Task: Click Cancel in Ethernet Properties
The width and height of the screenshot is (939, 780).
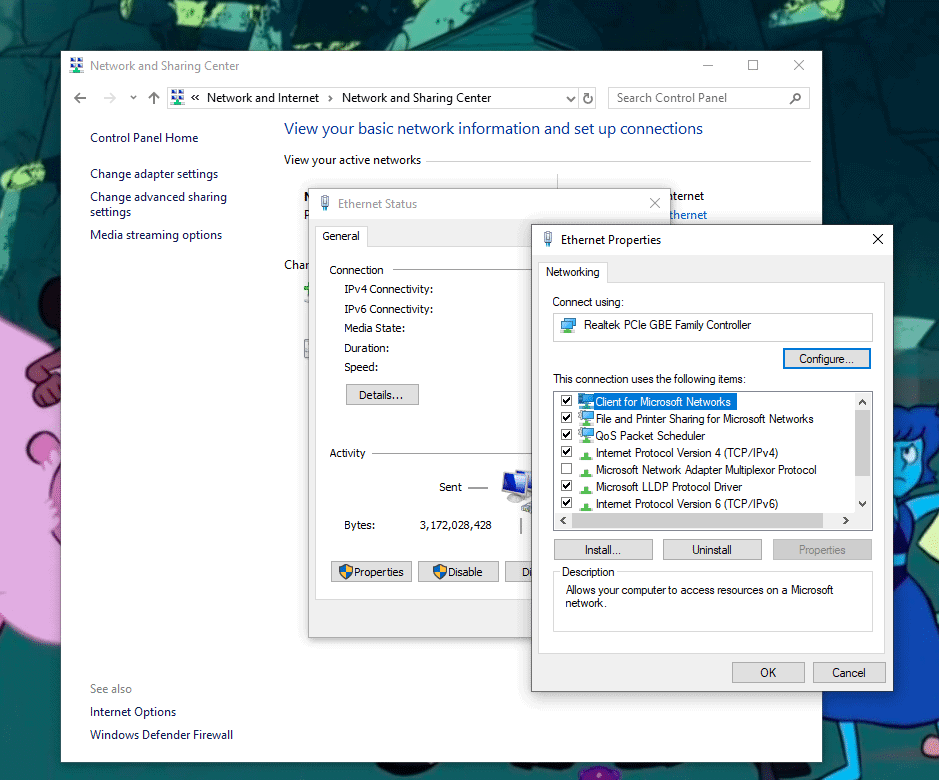Action: tap(849, 672)
